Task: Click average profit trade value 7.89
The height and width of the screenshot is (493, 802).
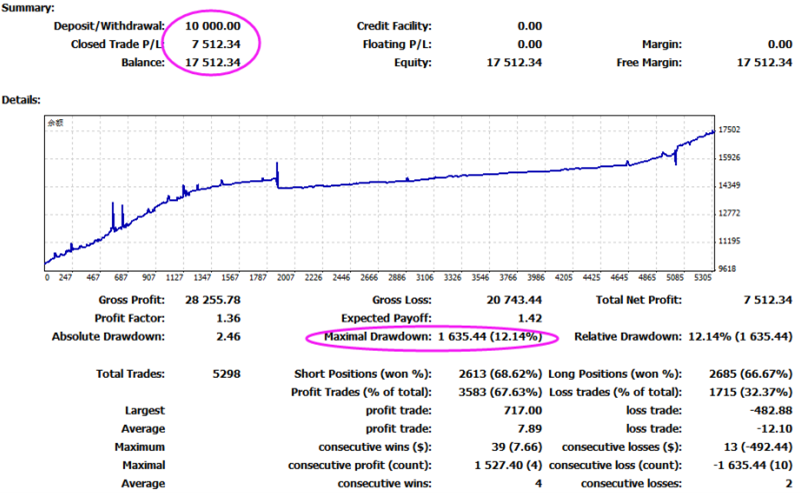Action: point(530,429)
